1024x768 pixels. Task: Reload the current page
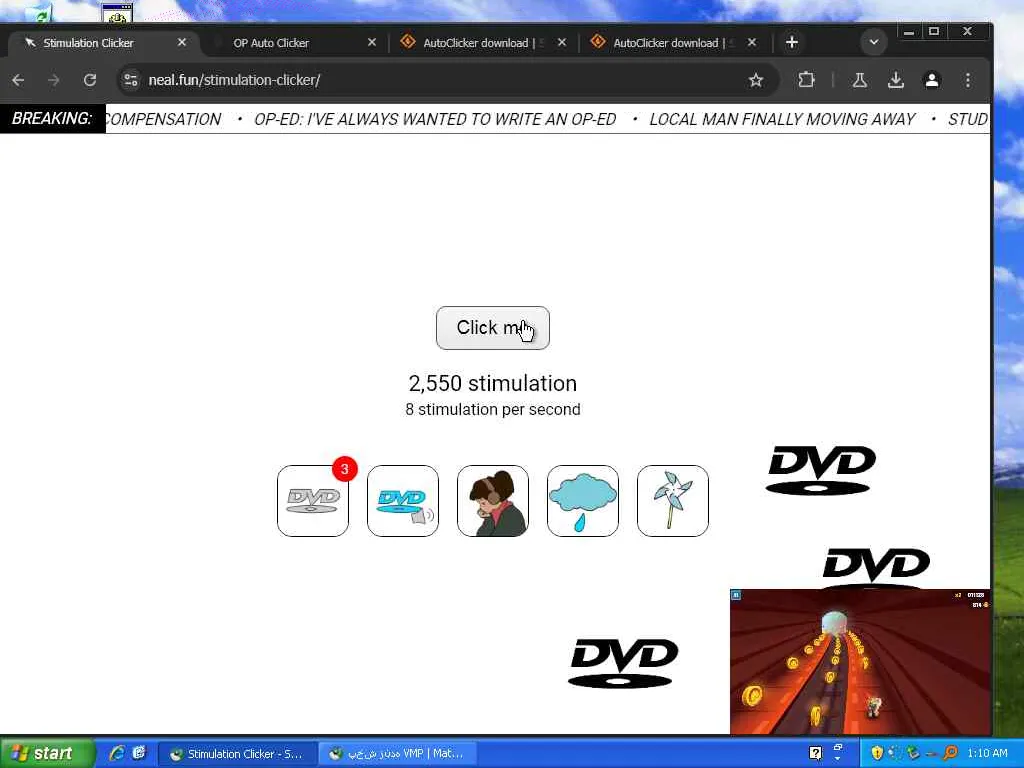tap(89, 80)
